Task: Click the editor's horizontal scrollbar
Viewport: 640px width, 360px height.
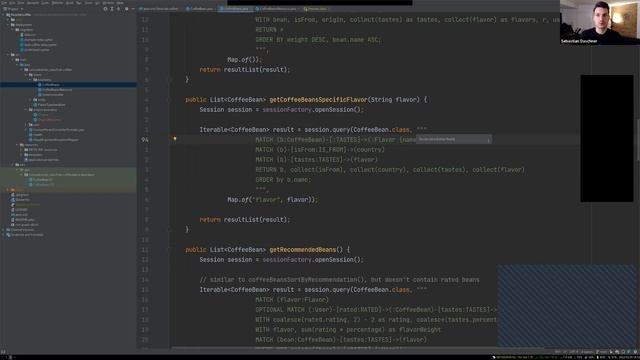Action: point(357,348)
